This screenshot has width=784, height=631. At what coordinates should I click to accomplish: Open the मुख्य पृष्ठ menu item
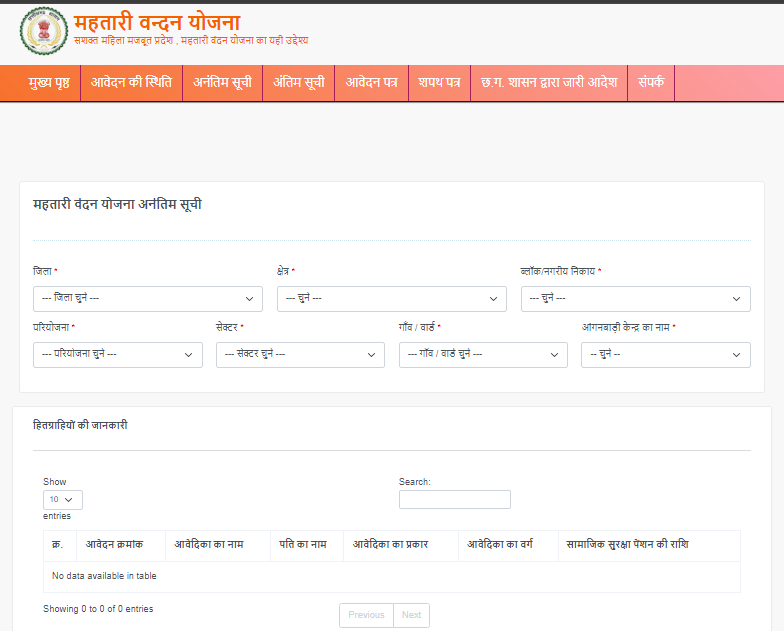[48, 82]
